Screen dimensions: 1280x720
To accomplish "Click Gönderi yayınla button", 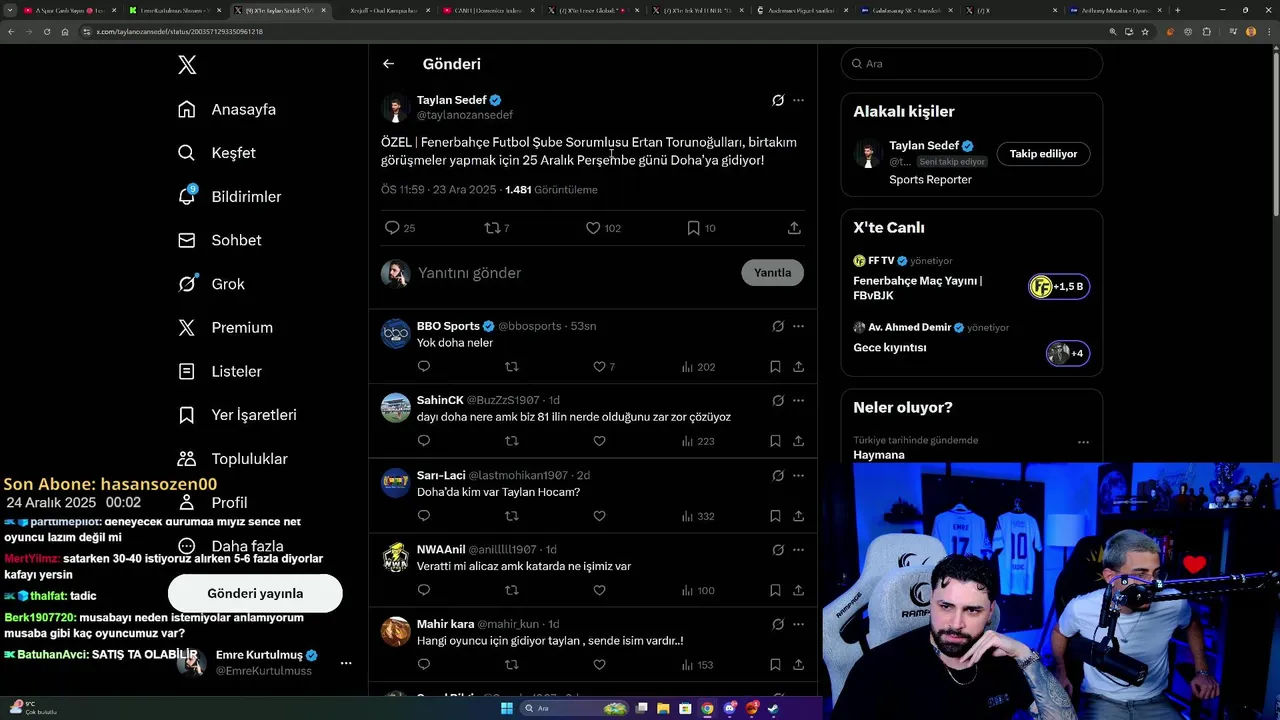I will point(255,593).
